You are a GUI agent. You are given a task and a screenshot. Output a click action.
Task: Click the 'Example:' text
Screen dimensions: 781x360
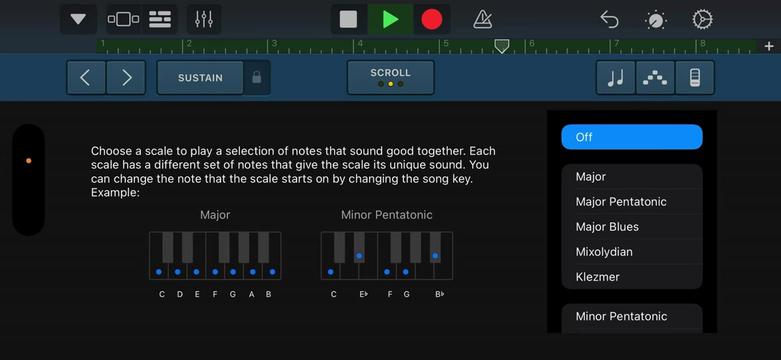(x=115, y=193)
